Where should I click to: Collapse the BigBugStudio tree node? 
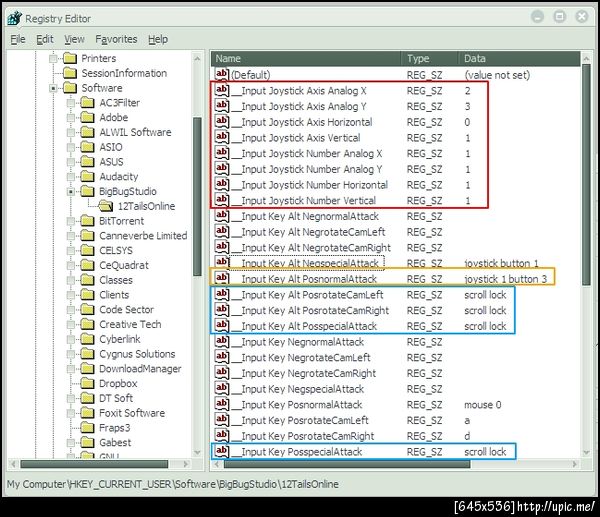click(71, 191)
